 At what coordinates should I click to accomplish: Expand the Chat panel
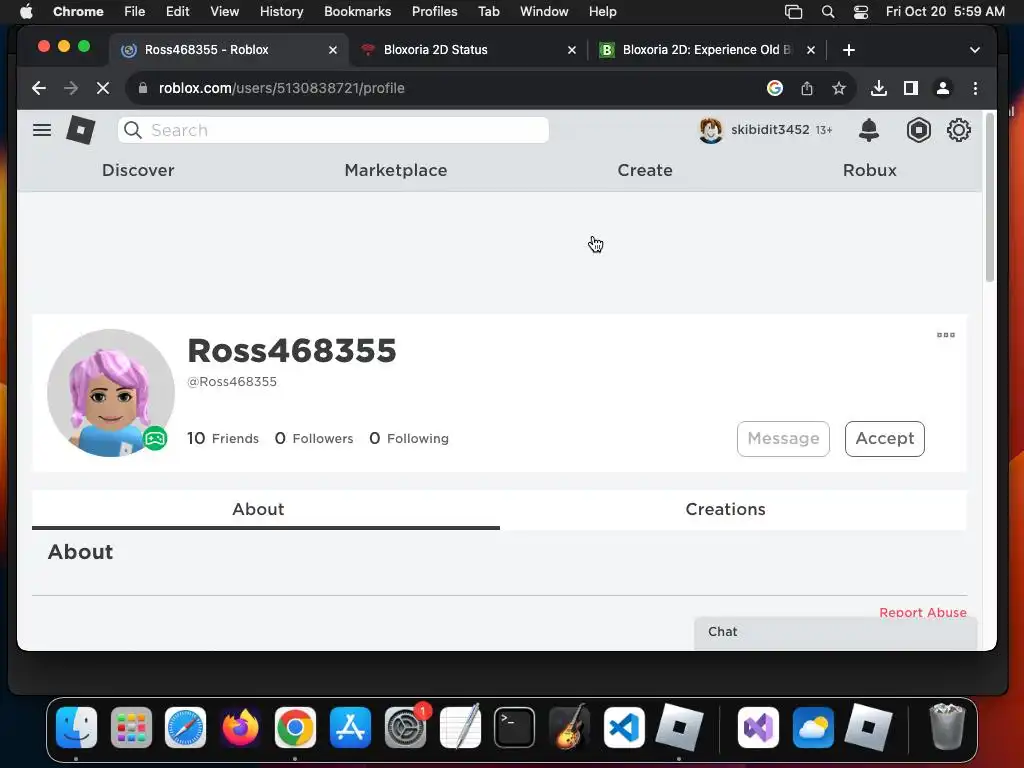point(835,632)
